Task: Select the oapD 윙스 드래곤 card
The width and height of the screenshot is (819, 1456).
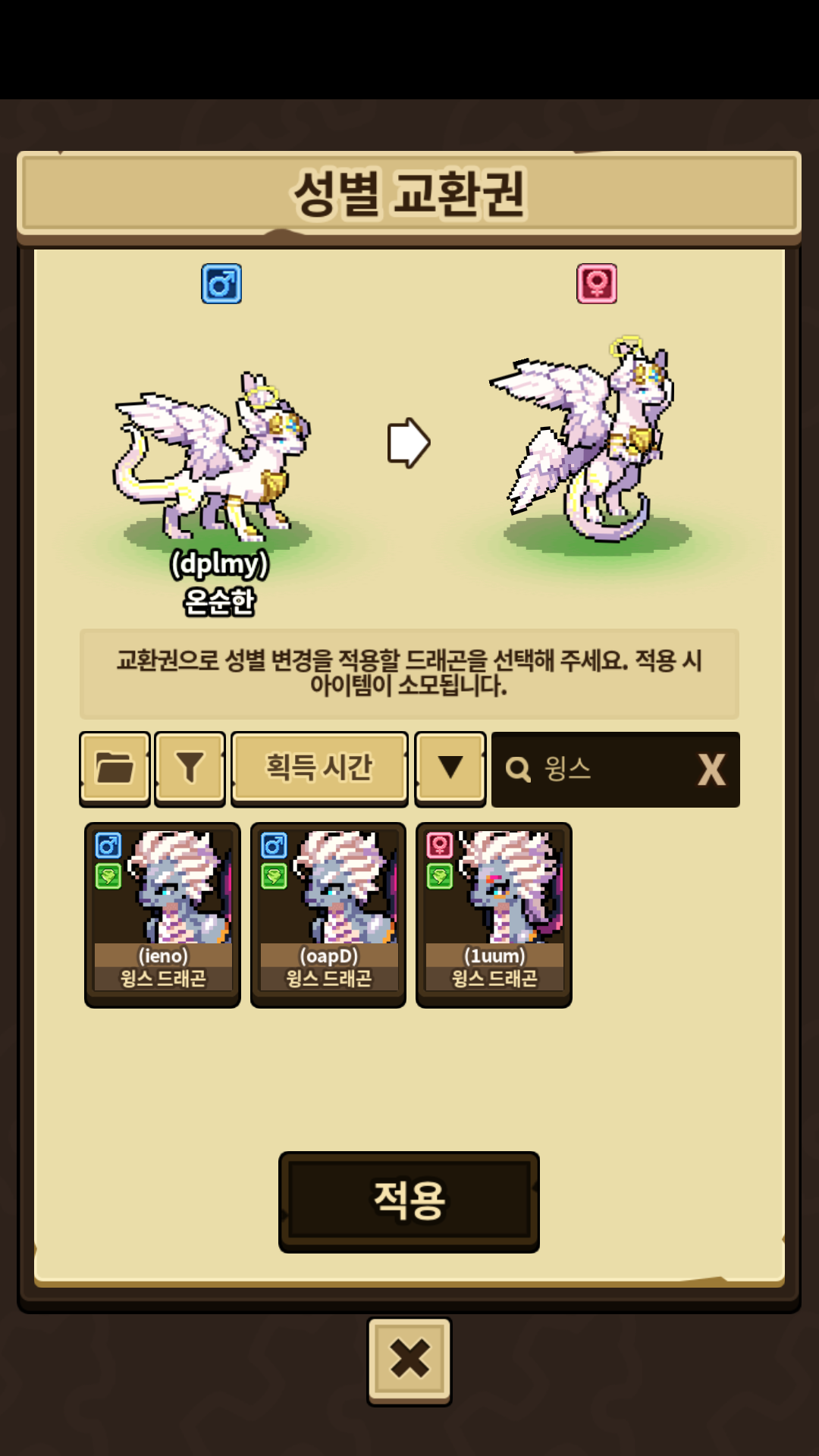Action: (x=328, y=915)
